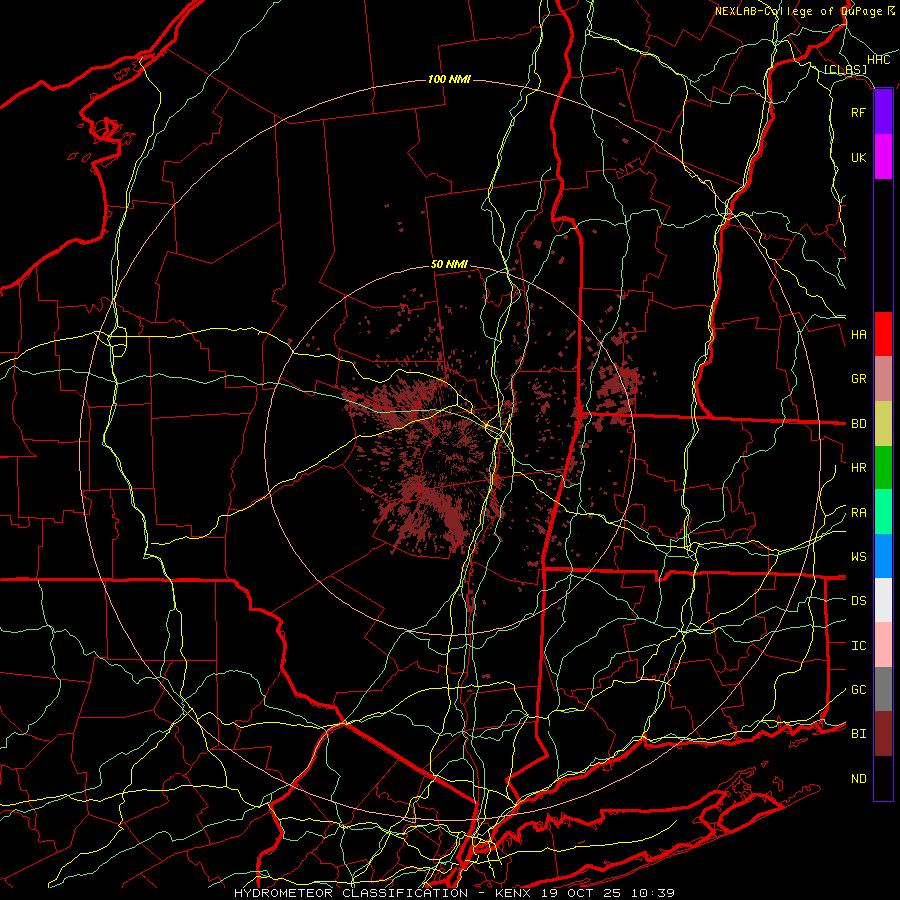Image resolution: width=900 pixels, height=900 pixels.
Task: Click the GC gray legend swatch
Action: [x=883, y=689]
